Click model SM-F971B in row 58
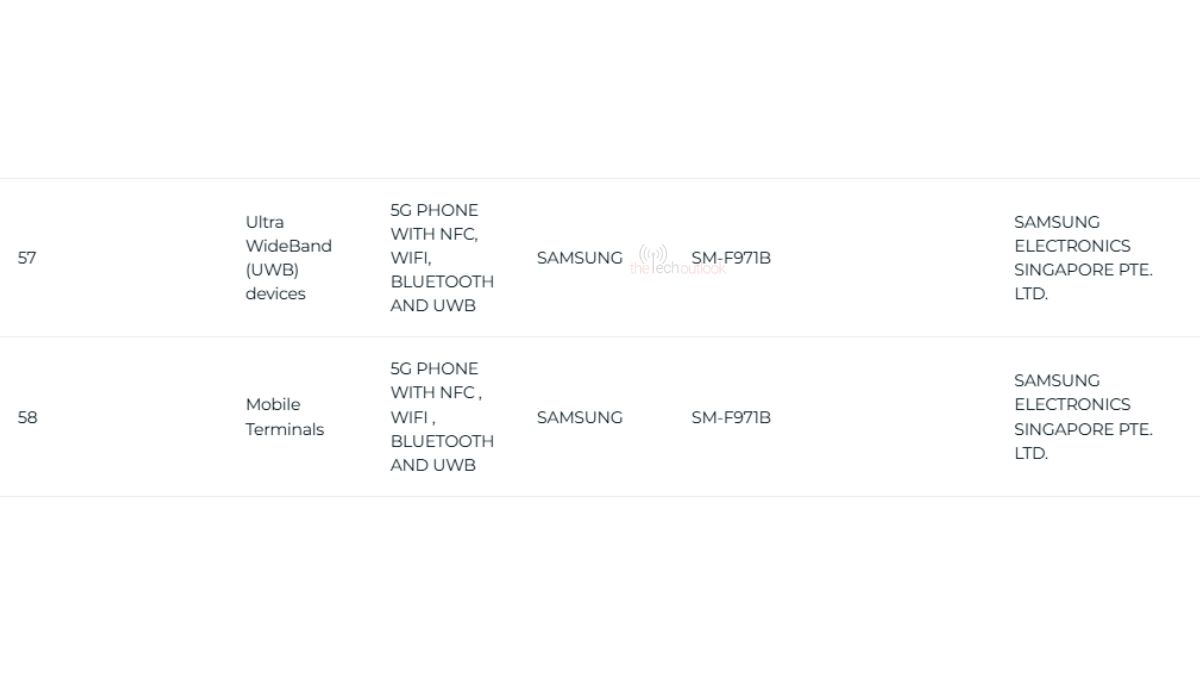Image resolution: width=1200 pixels, height=675 pixels. 731,417
